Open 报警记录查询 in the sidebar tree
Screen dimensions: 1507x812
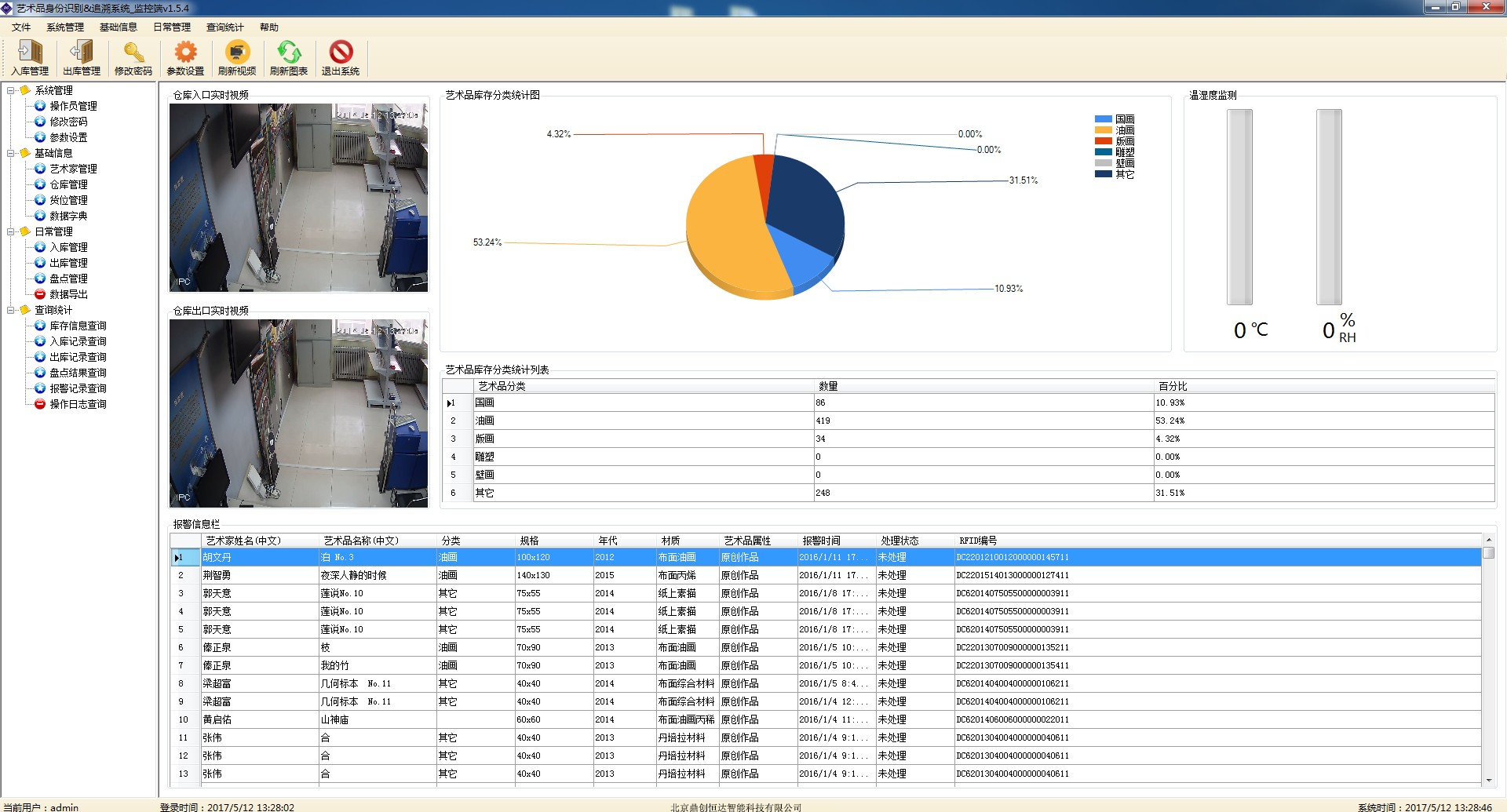point(78,388)
